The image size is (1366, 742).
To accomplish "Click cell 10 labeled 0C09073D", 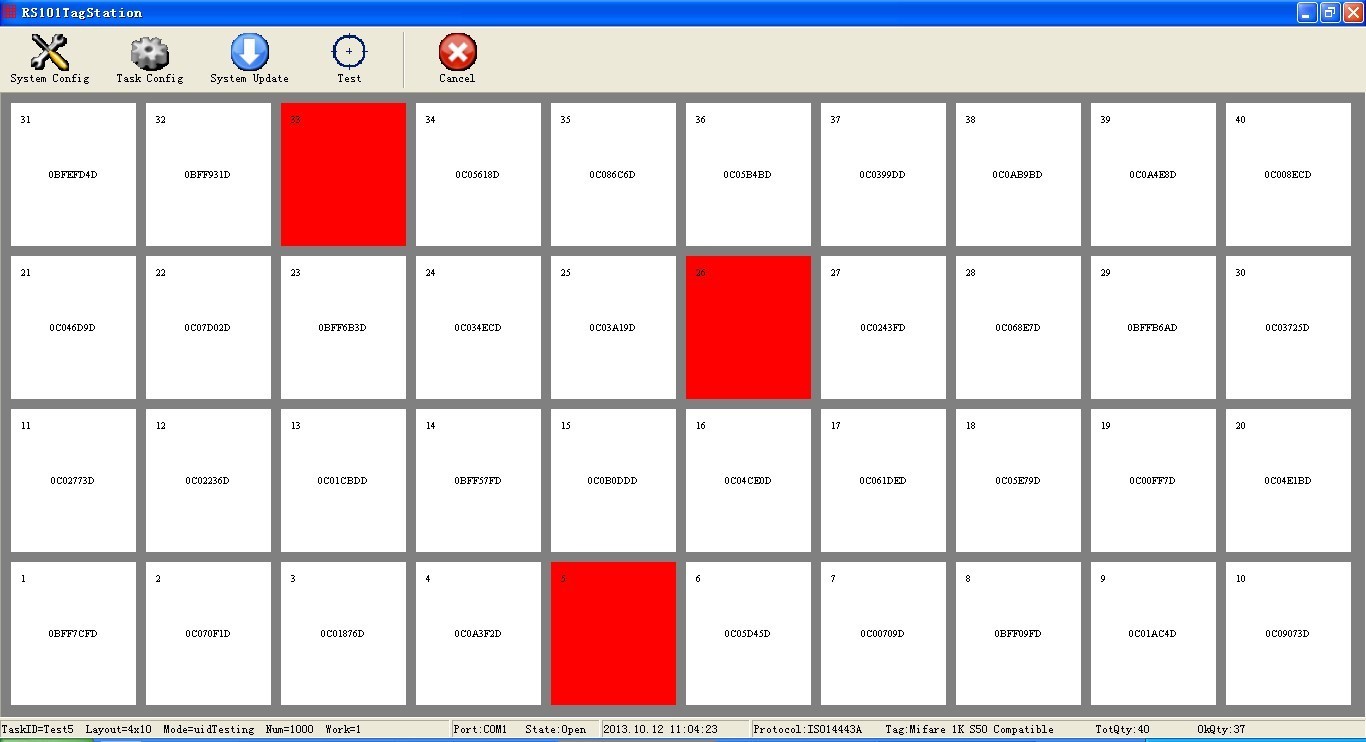I will [x=1288, y=633].
